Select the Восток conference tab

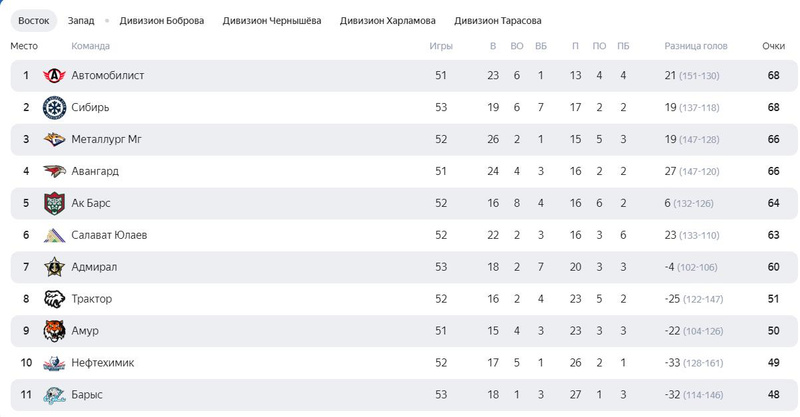[x=33, y=20]
